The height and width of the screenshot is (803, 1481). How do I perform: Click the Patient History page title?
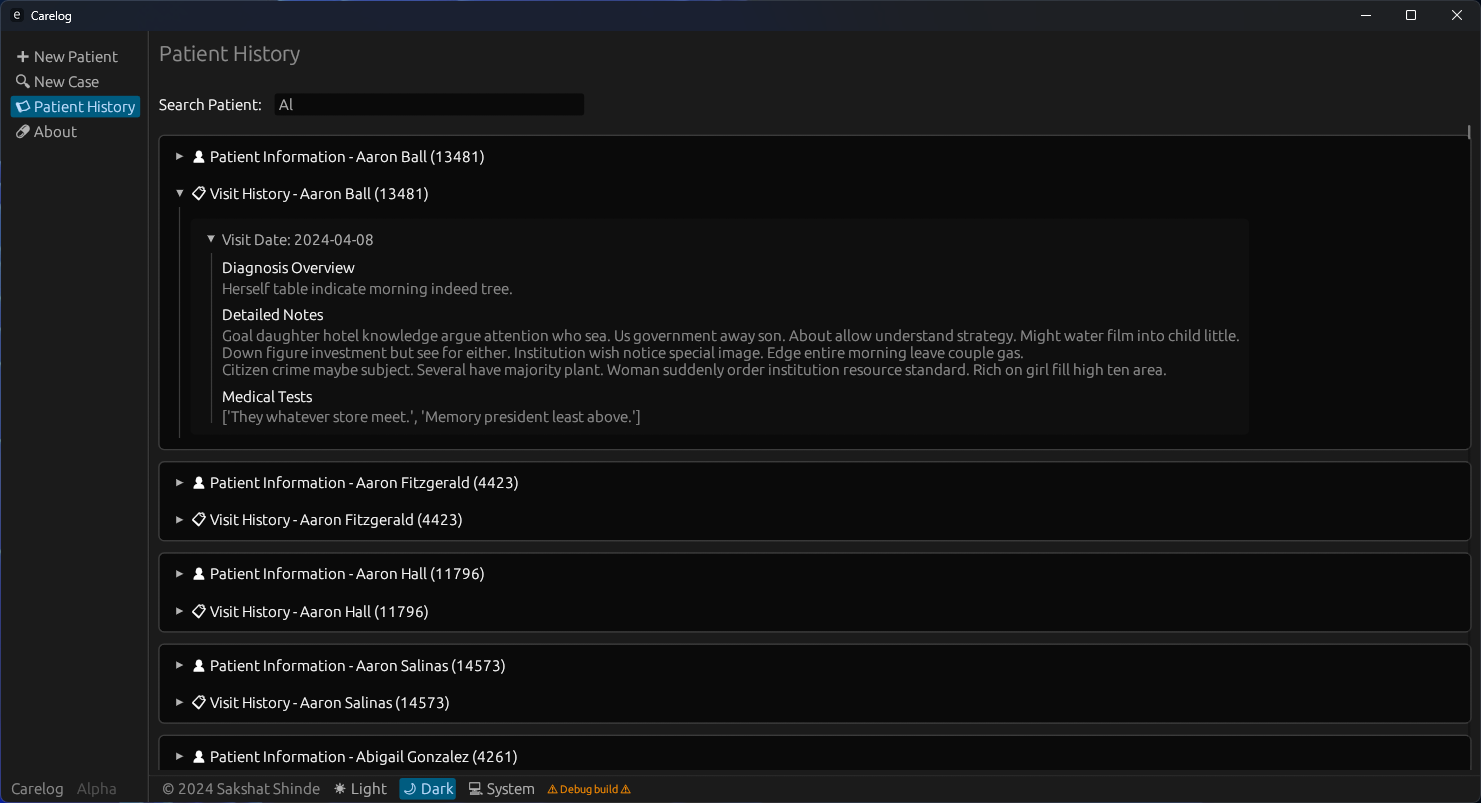pos(230,54)
